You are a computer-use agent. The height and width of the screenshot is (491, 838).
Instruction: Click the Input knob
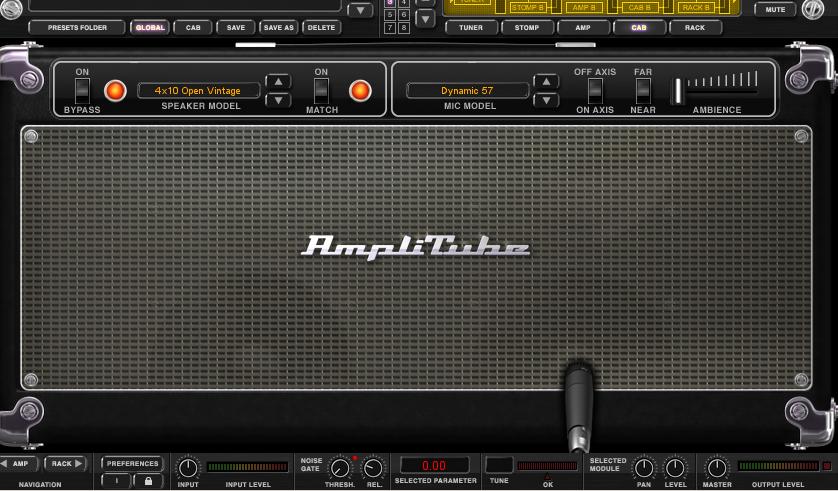coord(188,468)
